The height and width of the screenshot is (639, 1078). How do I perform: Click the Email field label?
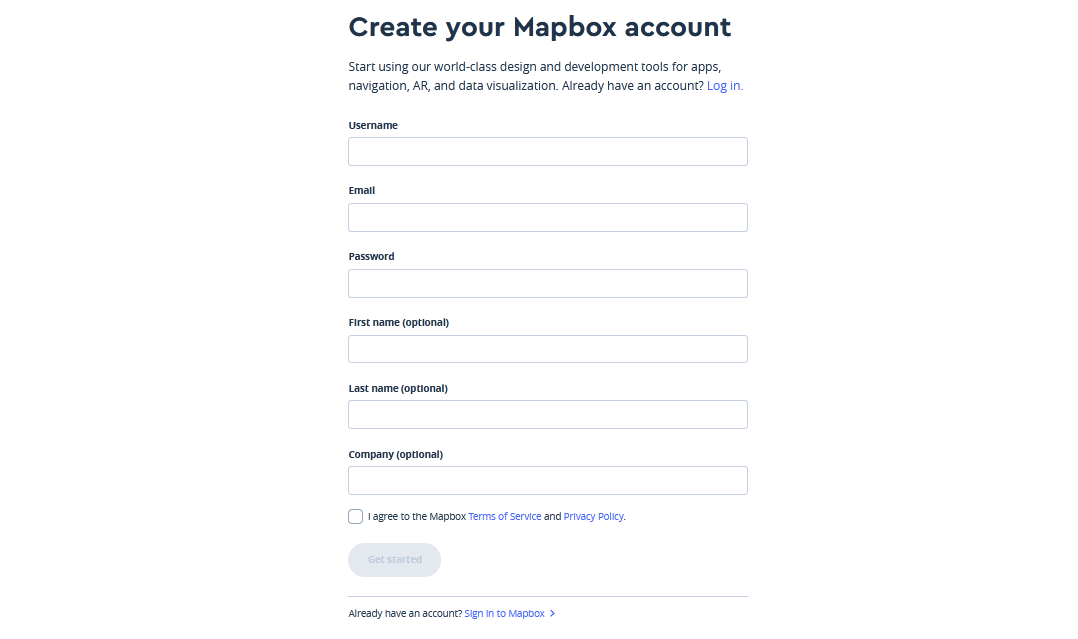(362, 191)
